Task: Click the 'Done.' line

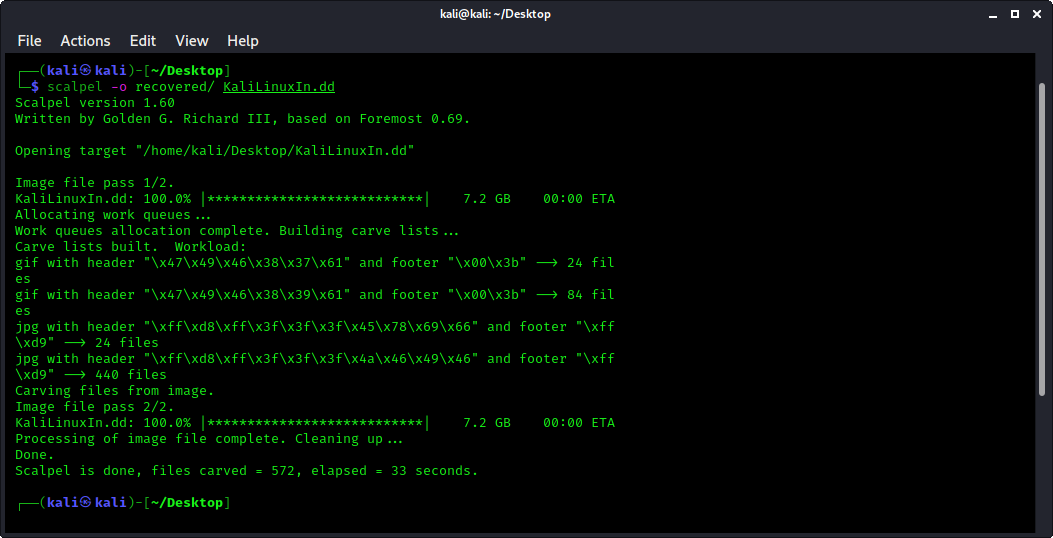Action: [34, 455]
